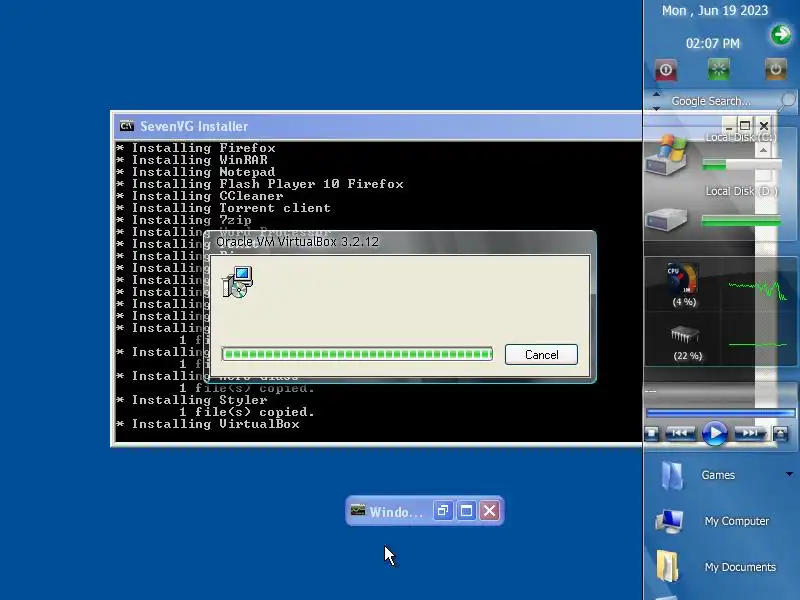Image resolution: width=800 pixels, height=600 pixels.
Task: Click the VirtualBox installer setup icon
Action: click(x=237, y=282)
